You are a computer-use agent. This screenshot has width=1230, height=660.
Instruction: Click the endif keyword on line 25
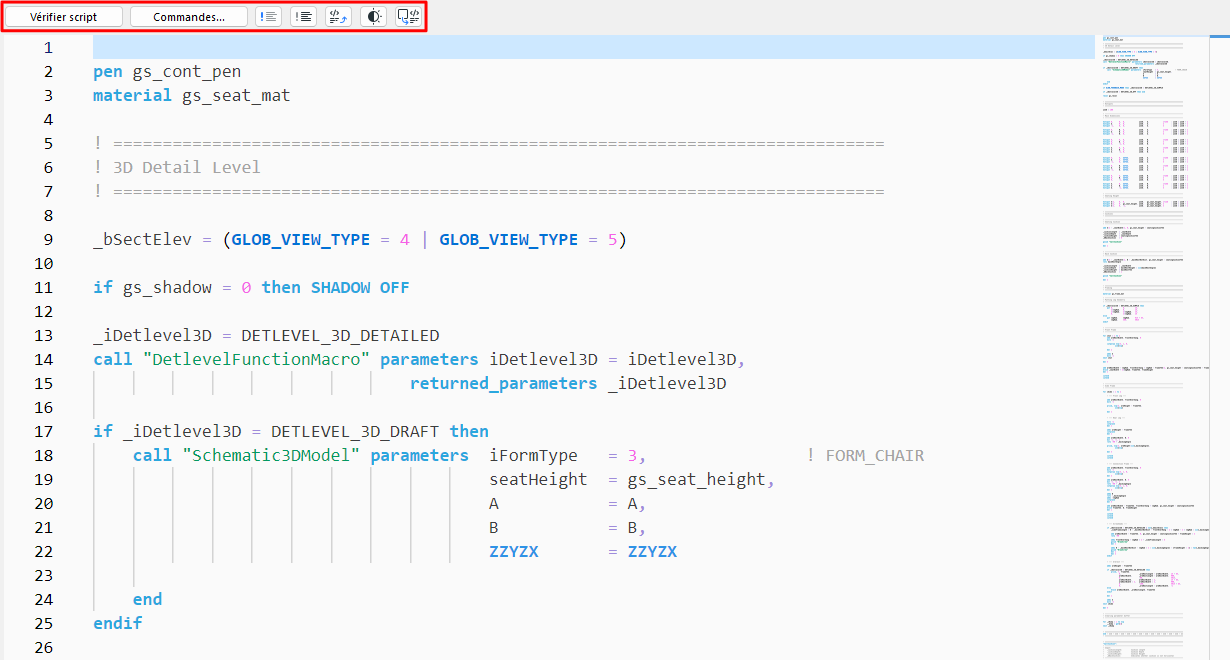pos(117,623)
